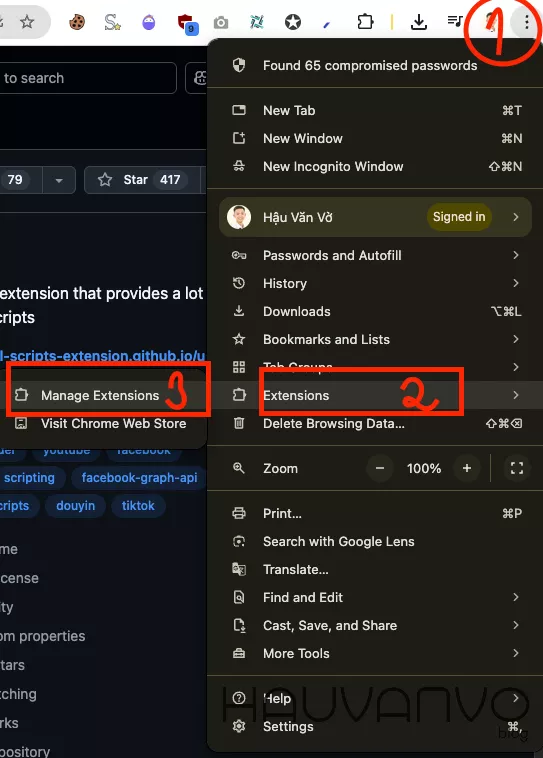543x758 pixels.
Task: Expand Bookmarks and Lists submenu
Action: coord(375,339)
